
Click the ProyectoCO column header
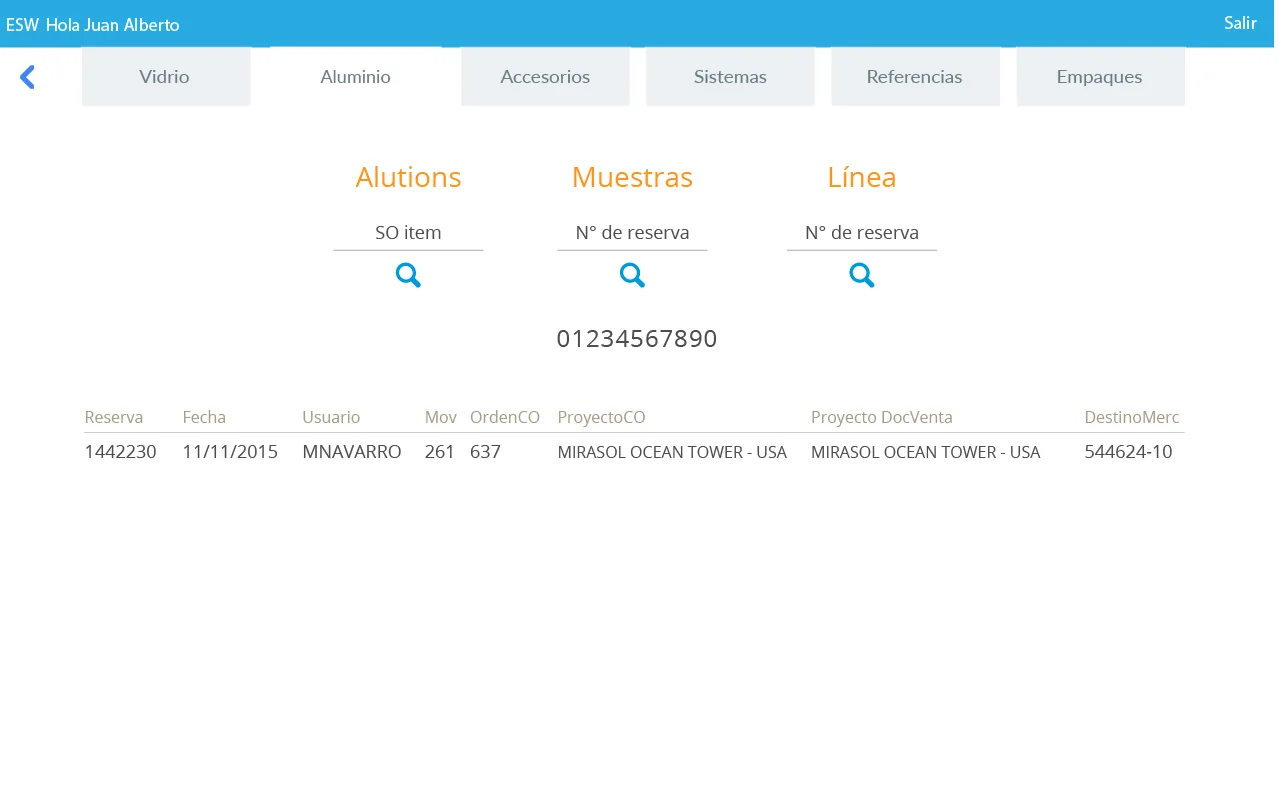point(601,417)
